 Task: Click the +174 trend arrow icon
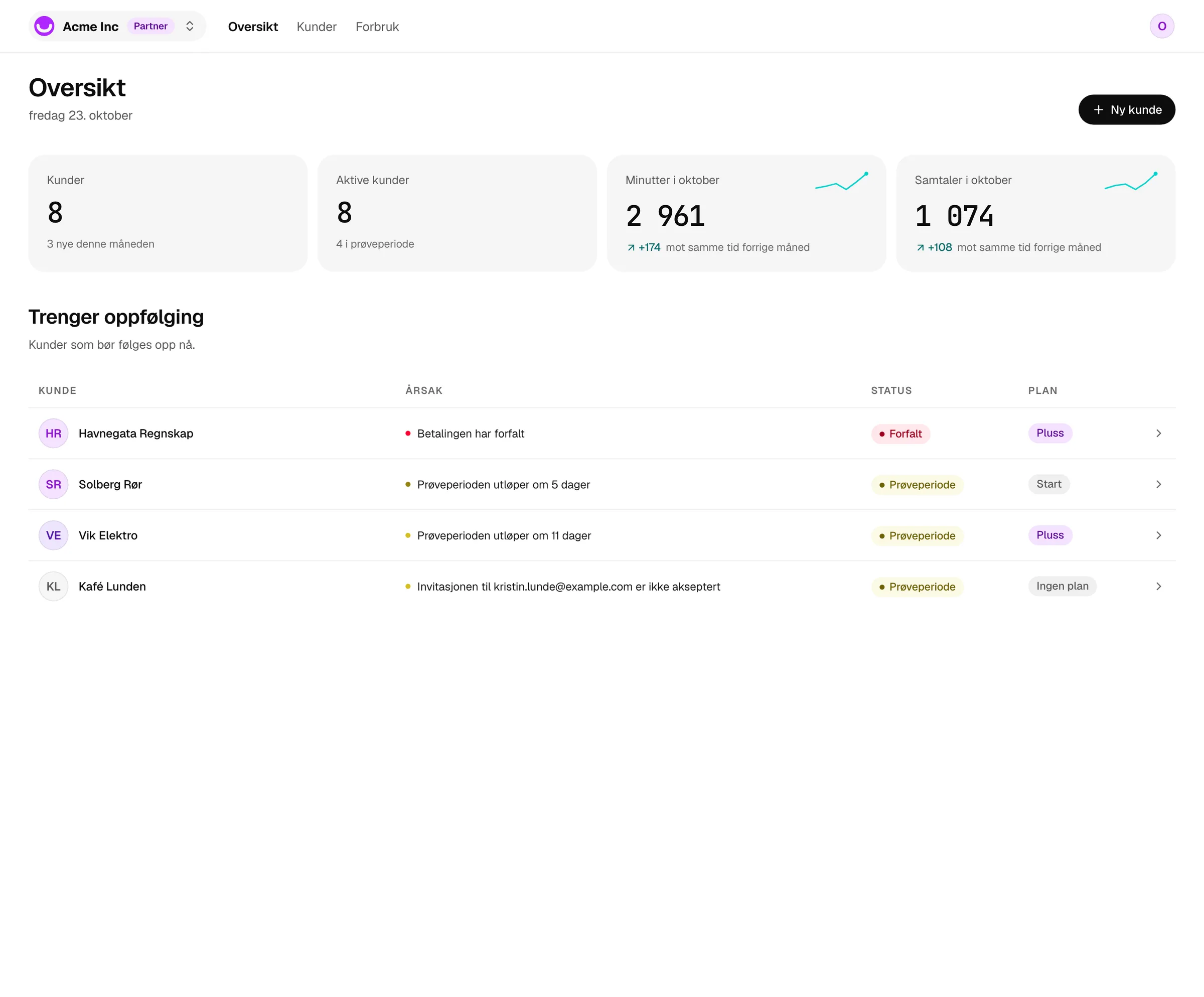pyautogui.click(x=631, y=248)
